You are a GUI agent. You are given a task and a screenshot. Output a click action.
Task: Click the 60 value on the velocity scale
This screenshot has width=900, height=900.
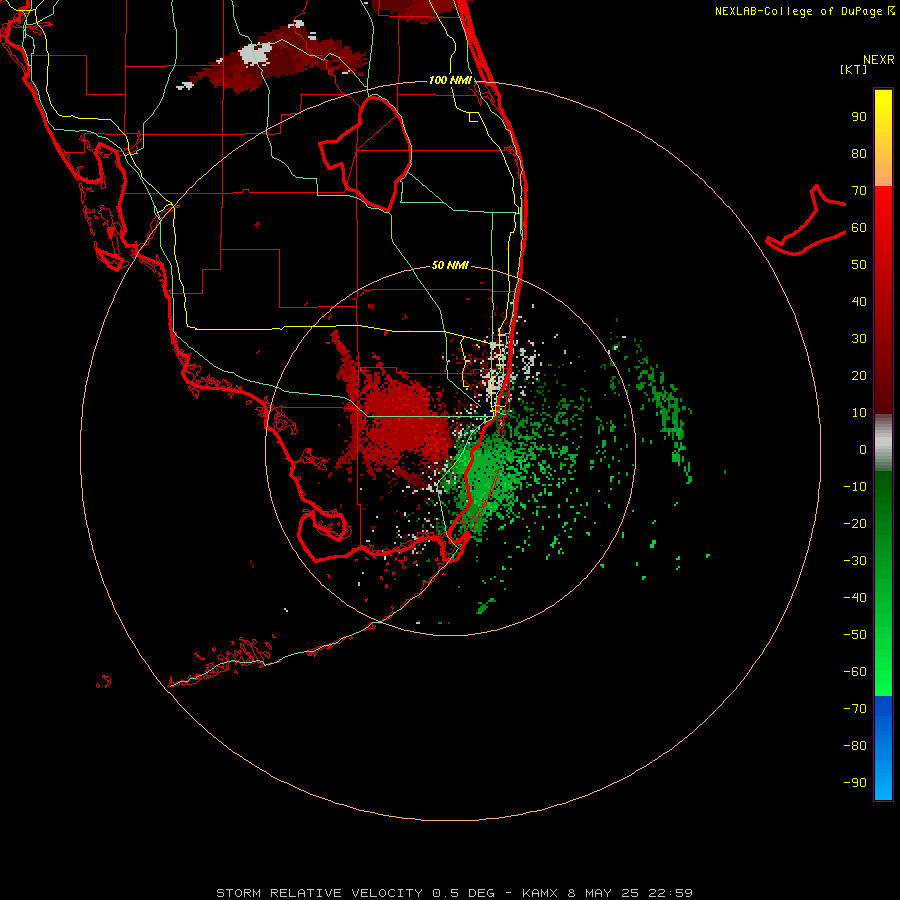click(x=859, y=227)
